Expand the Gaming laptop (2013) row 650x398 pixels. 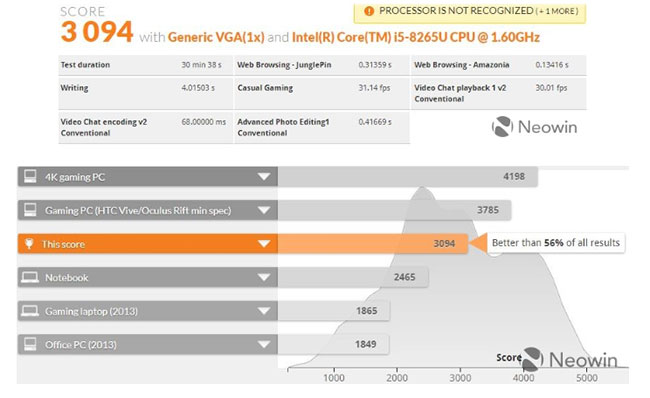tap(264, 311)
